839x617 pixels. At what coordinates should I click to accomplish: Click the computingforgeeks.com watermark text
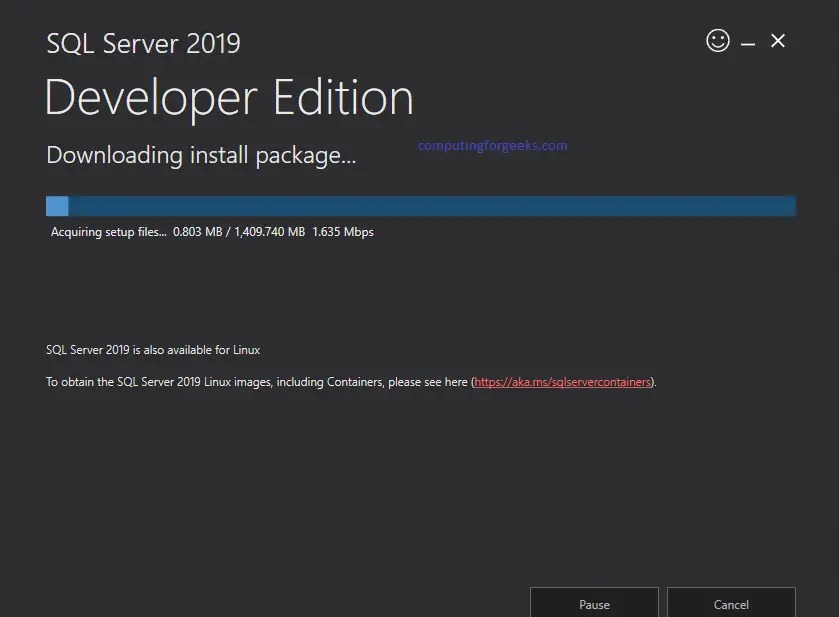[x=492, y=144]
